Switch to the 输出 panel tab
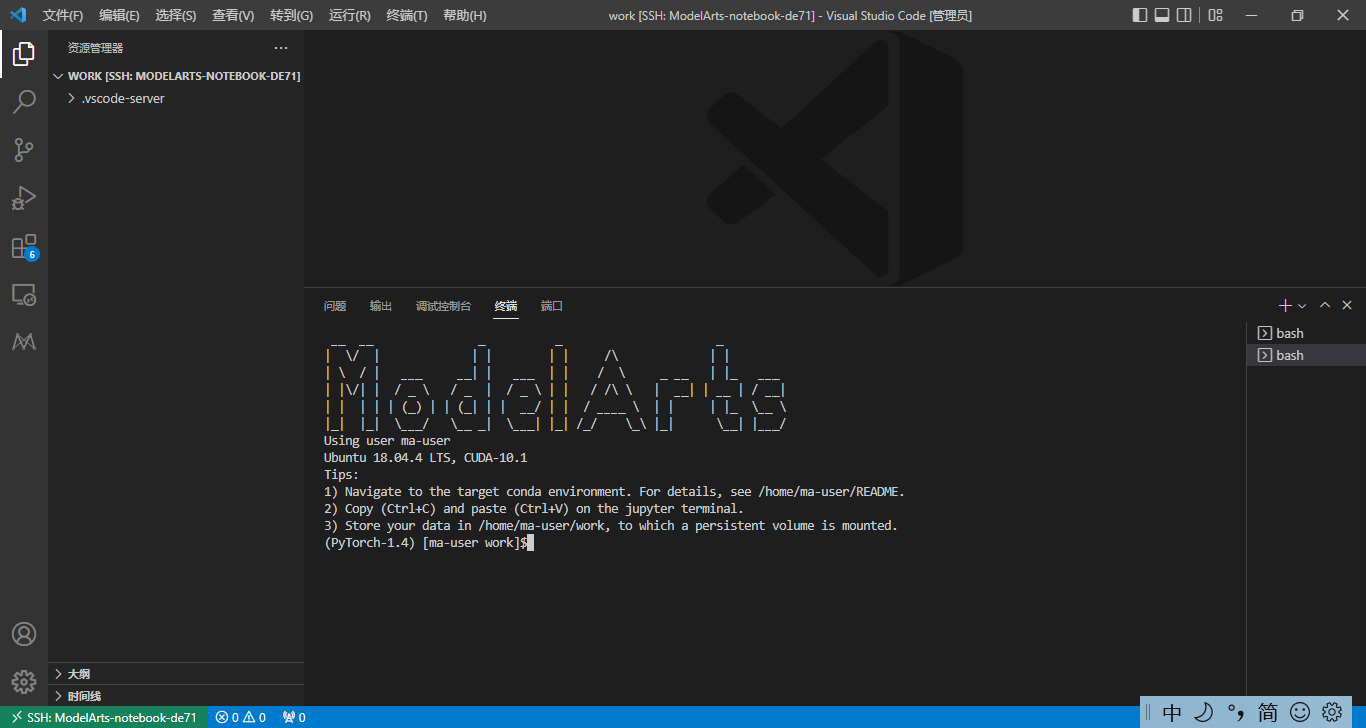 click(381, 306)
